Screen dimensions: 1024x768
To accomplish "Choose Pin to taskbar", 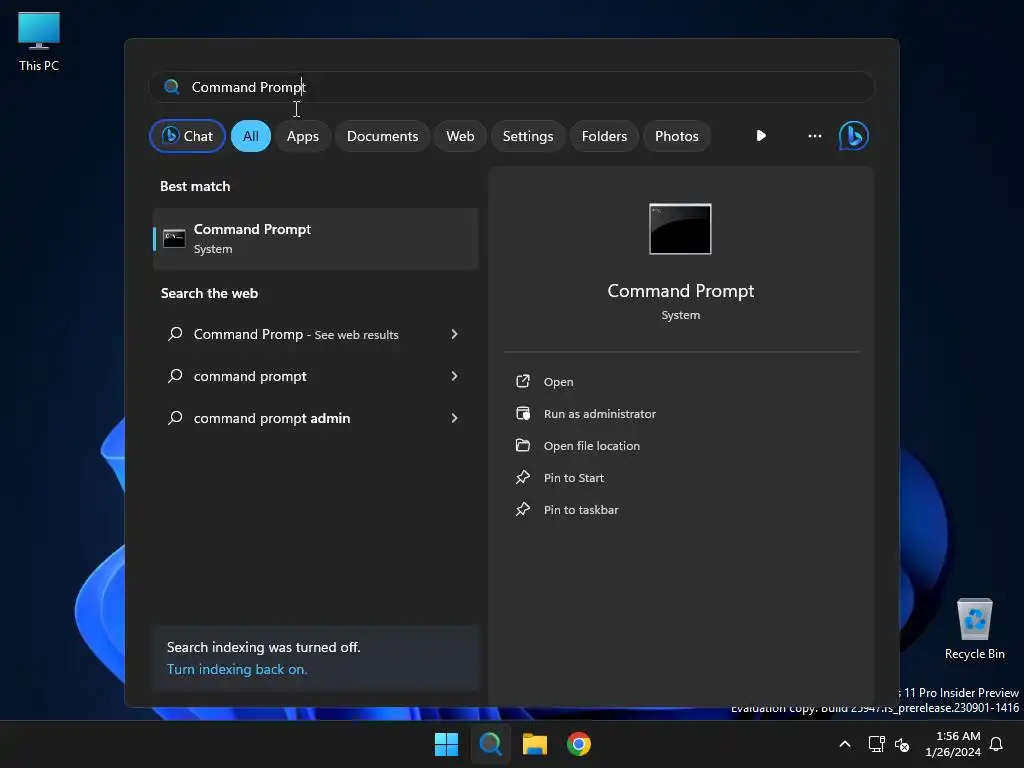I will pyautogui.click(x=581, y=510).
